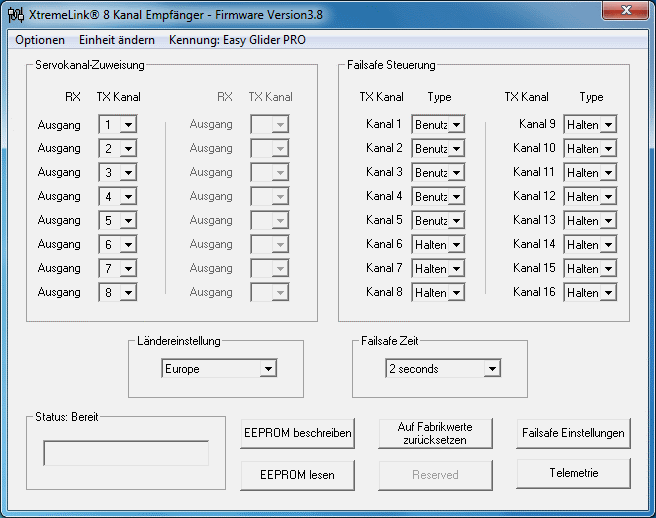This screenshot has height=518, width=656.
Task: Open the Optionen menu
Action: pos(40,40)
